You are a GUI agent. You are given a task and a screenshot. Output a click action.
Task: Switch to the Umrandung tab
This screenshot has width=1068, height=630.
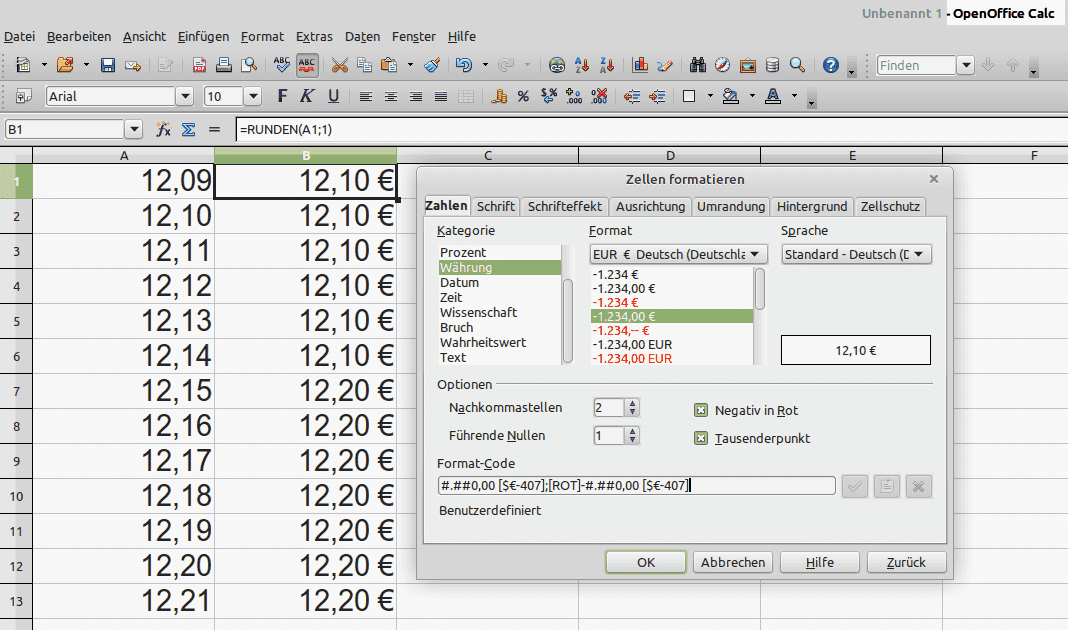[731, 206]
